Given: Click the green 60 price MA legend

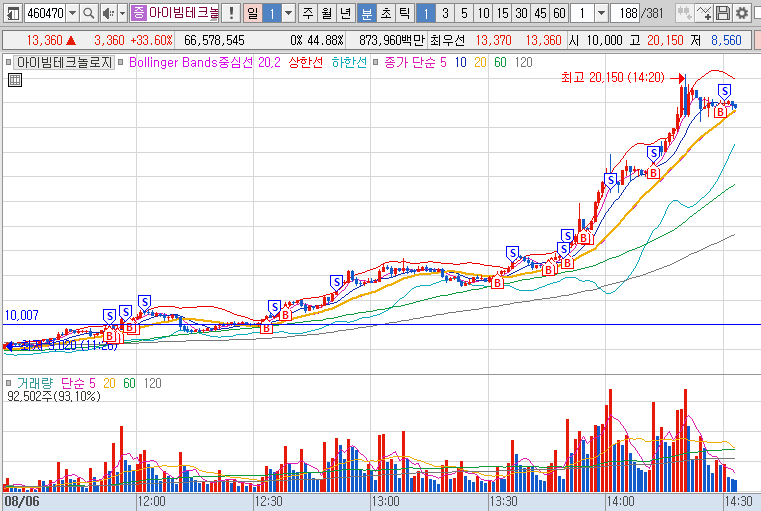Looking at the screenshot, I should click(500, 62).
